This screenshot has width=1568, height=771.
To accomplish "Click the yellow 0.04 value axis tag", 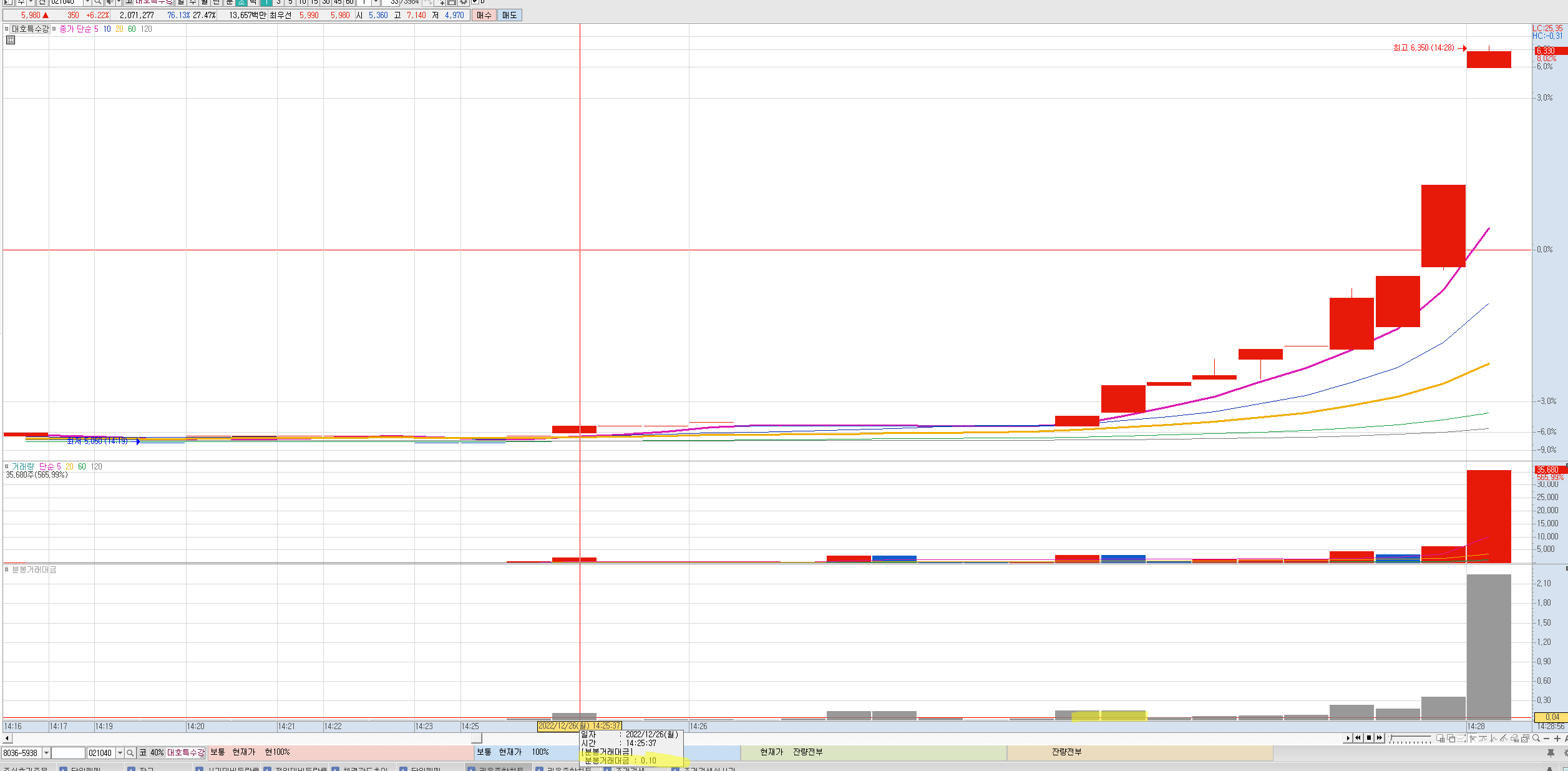I will (x=1550, y=717).
